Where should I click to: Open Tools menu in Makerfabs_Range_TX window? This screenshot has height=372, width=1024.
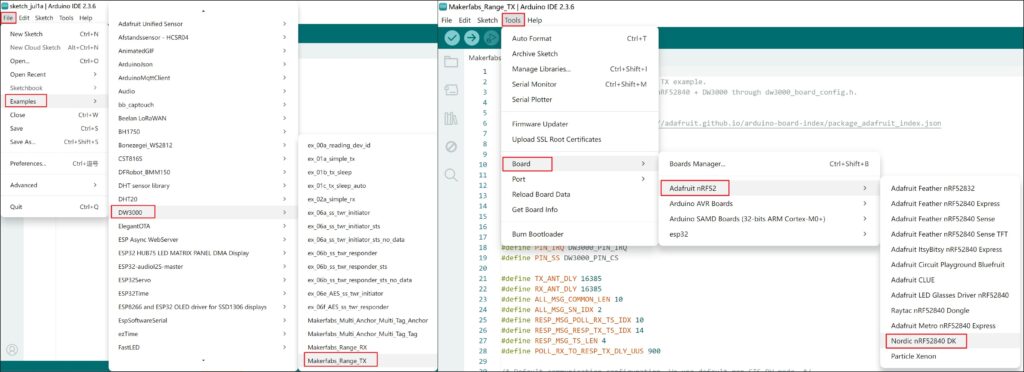point(513,20)
